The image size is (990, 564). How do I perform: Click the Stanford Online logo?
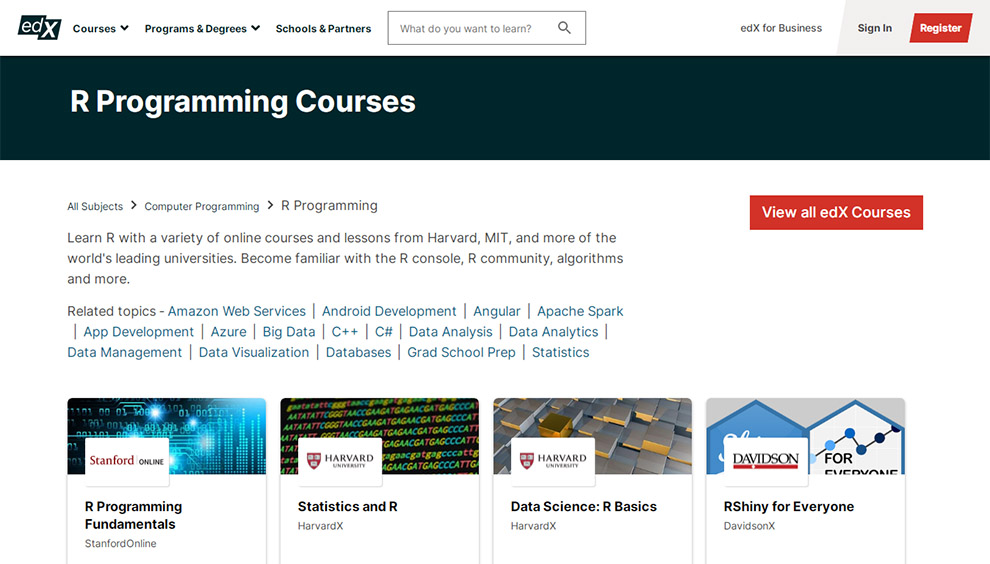[127, 461]
